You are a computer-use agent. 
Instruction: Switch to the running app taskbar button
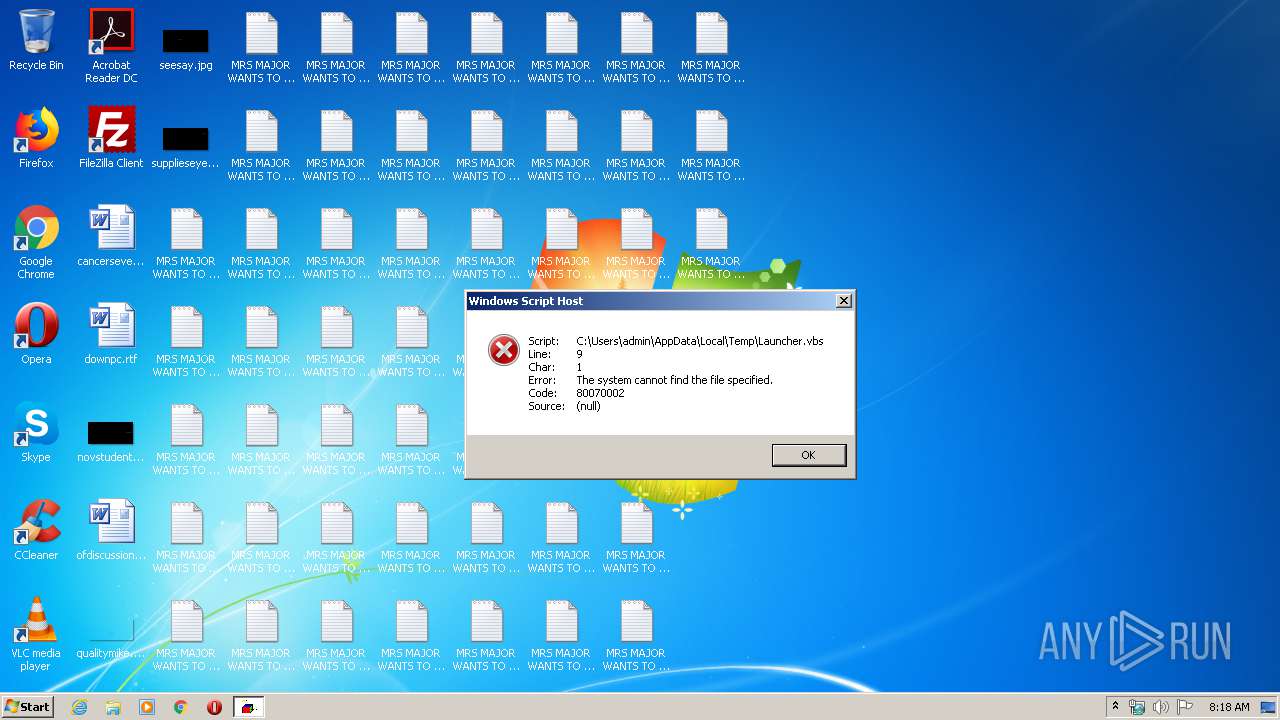248,707
